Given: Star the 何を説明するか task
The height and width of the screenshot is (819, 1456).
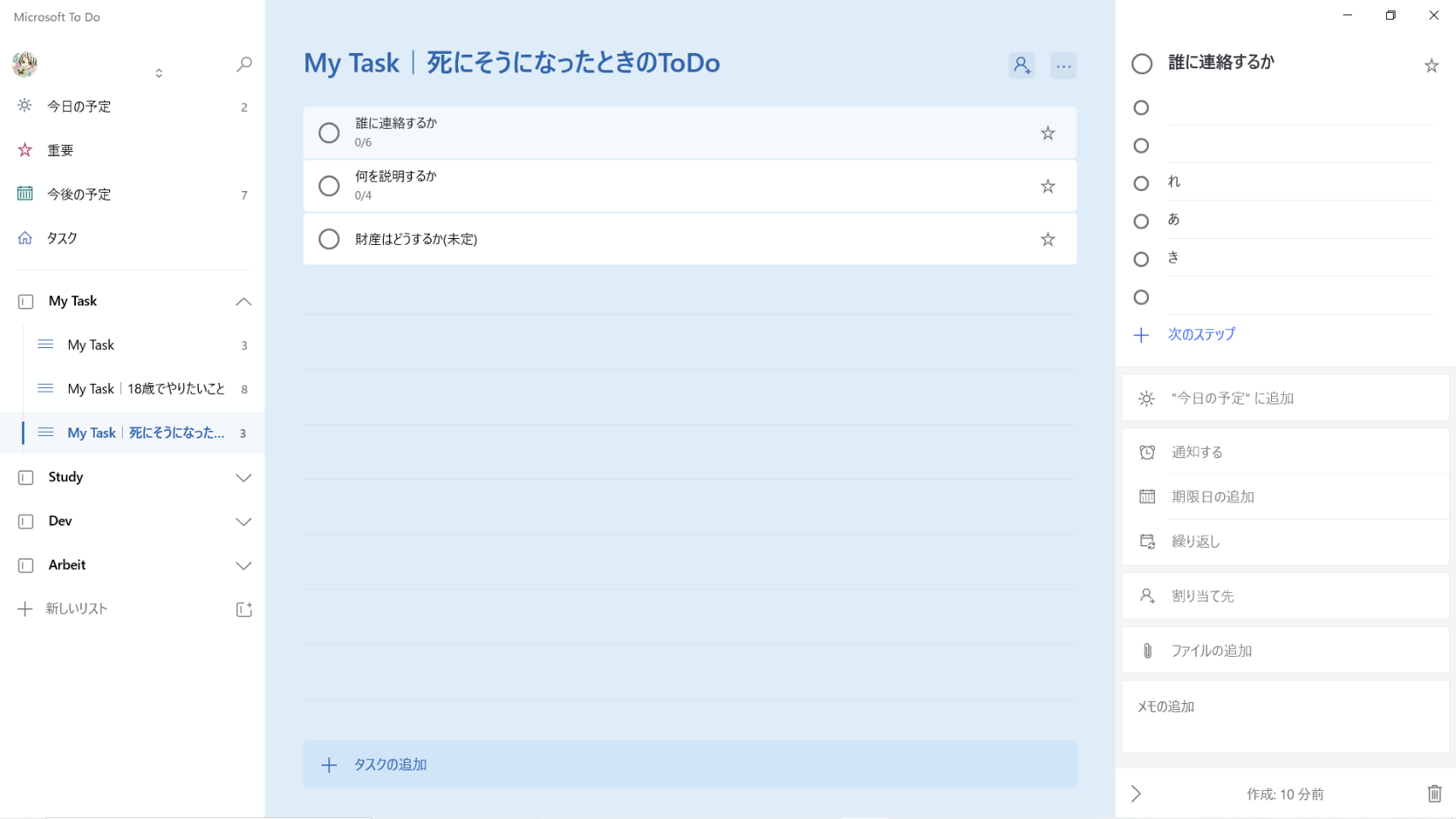Looking at the screenshot, I should click(x=1047, y=186).
